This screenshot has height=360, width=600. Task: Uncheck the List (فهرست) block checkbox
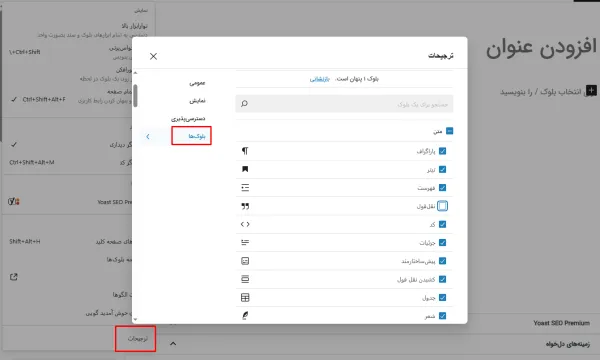coord(442,187)
